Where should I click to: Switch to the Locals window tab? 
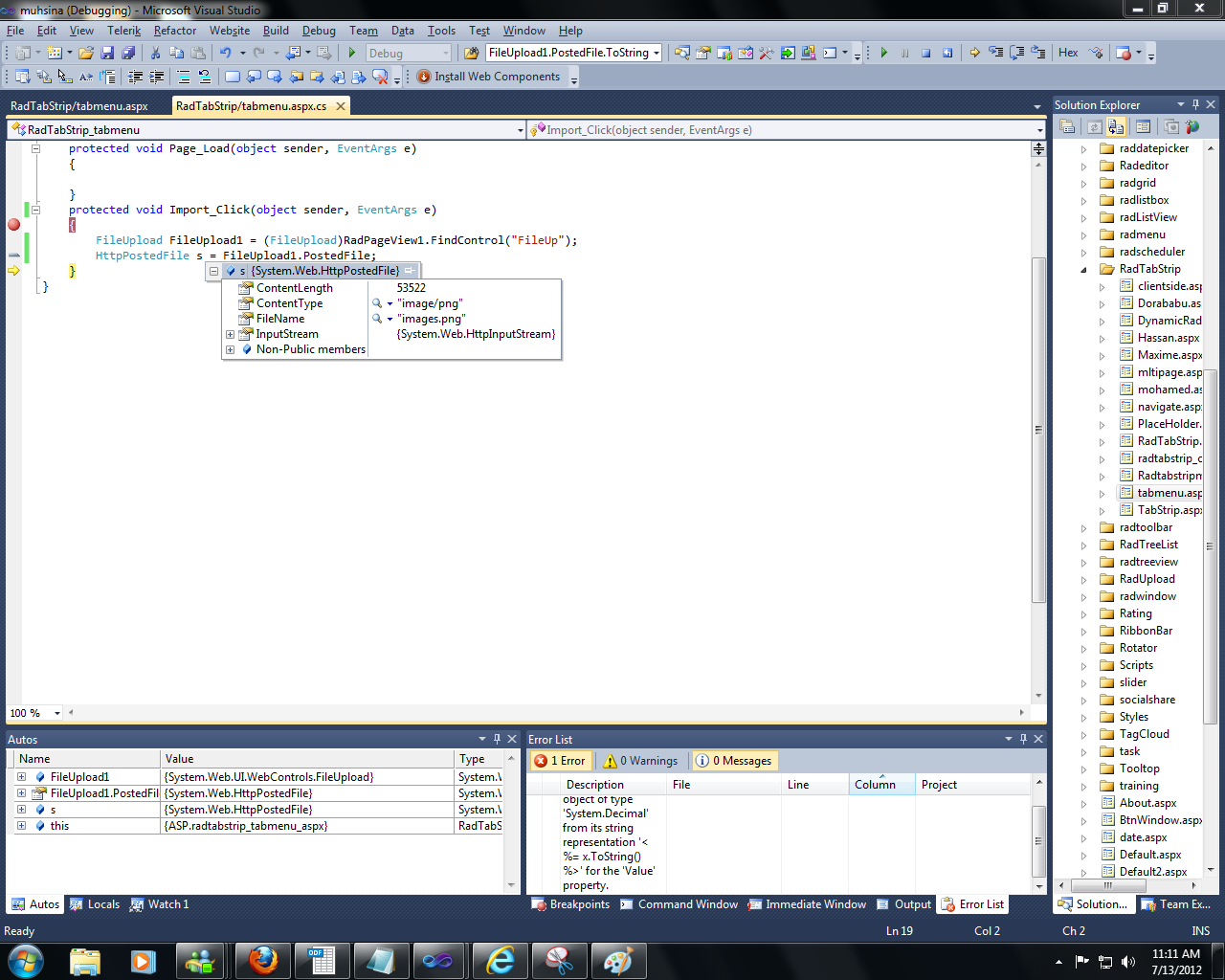[96, 904]
